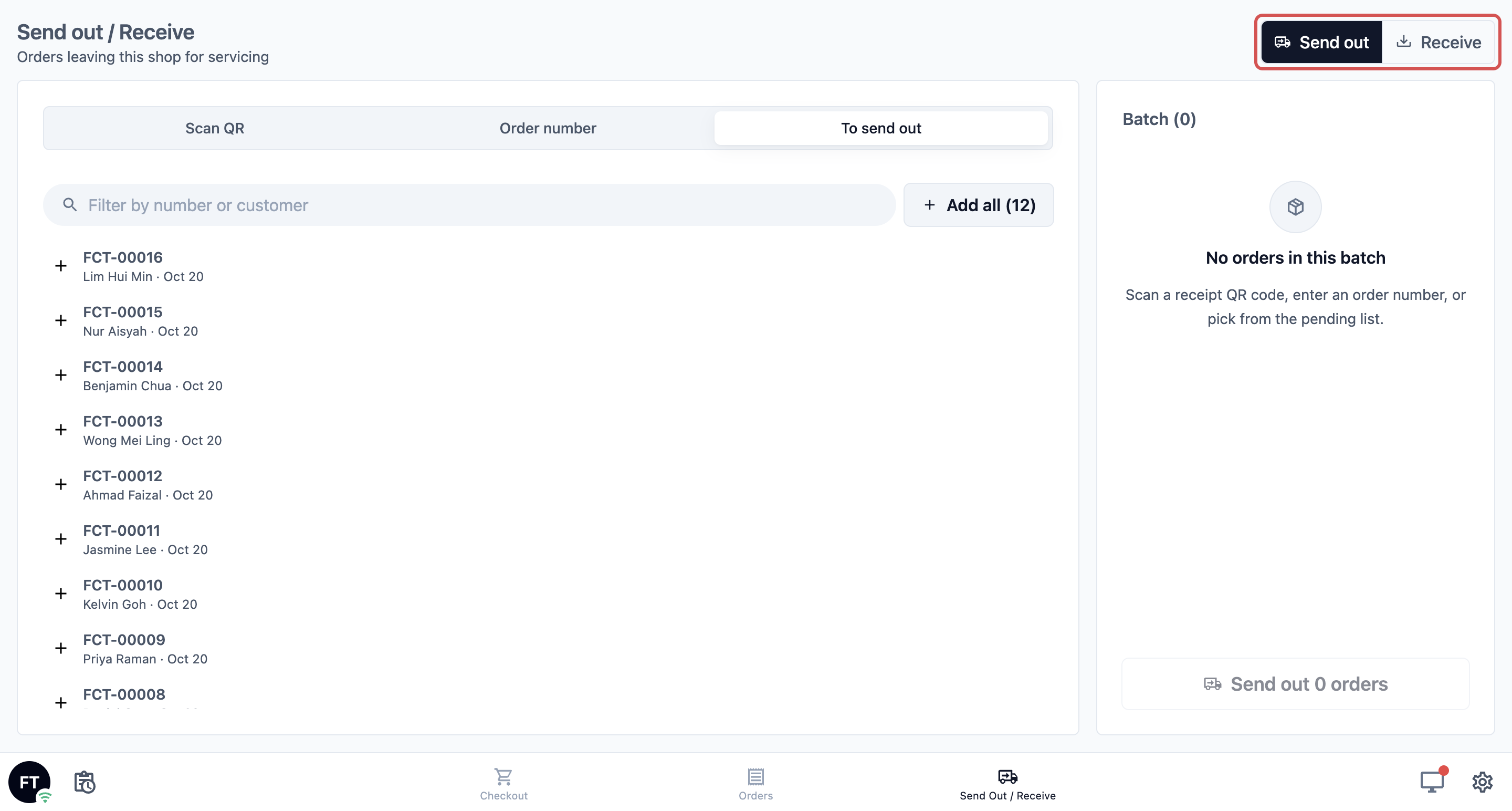Image resolution: width=1512 pixels, height=811 pixels.
Task: Switch to Receive mode
Action: (1438, 42)
